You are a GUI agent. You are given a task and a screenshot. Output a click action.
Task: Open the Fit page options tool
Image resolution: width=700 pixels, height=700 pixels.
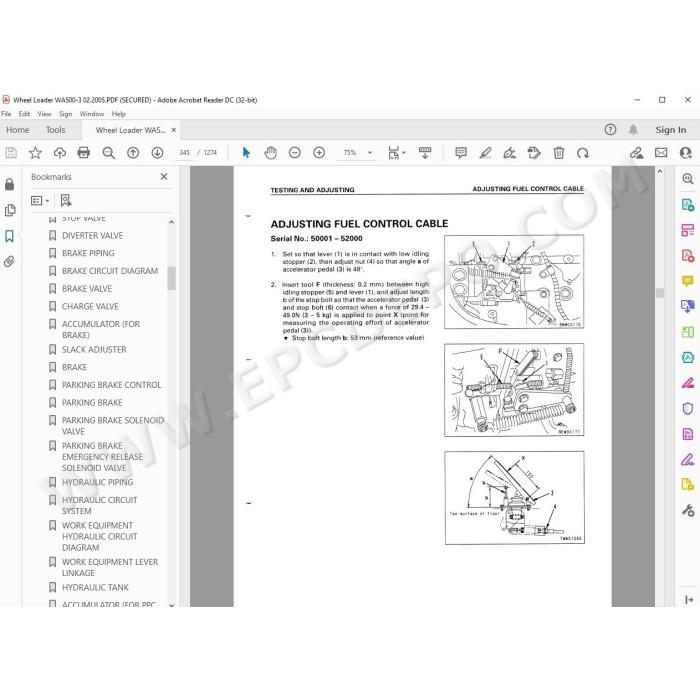coord(396,153)
